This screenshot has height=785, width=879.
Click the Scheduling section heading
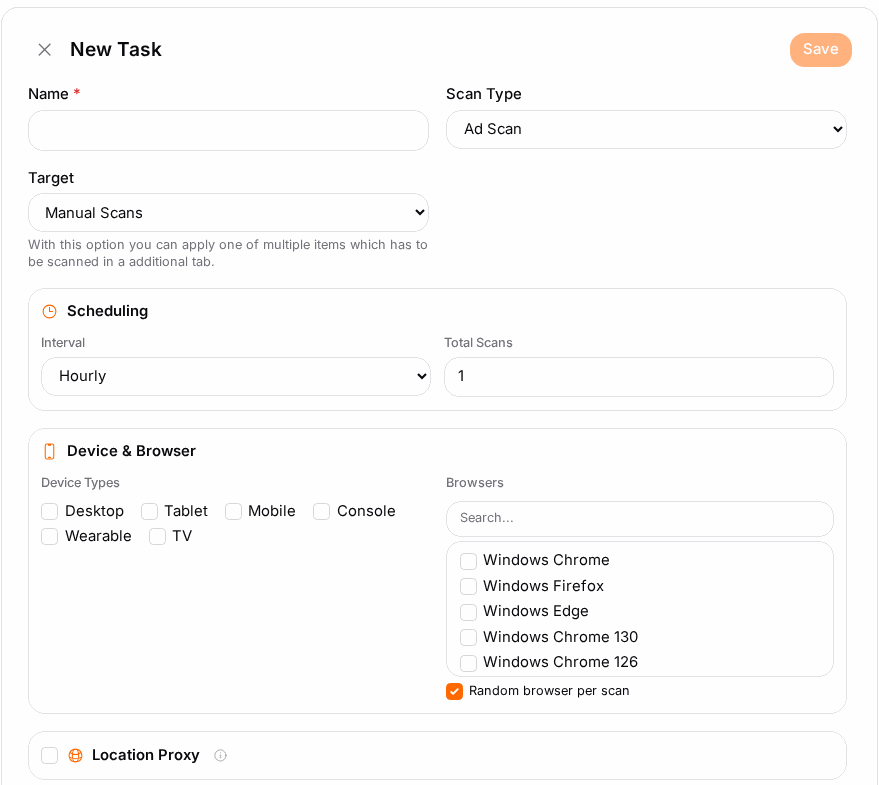point(107,311)
